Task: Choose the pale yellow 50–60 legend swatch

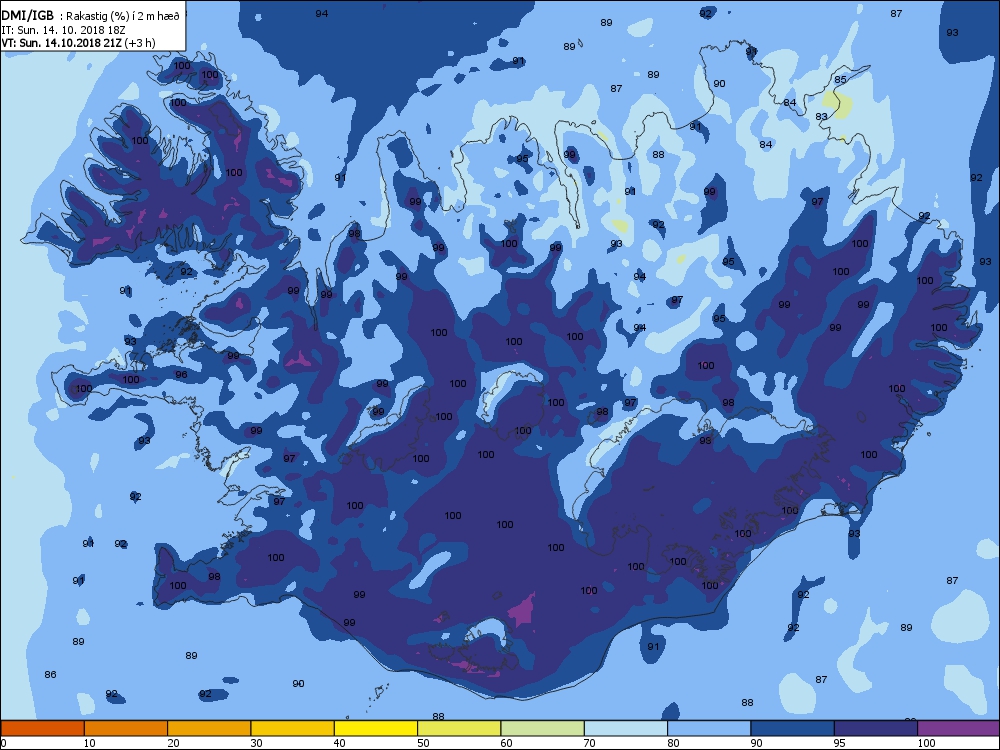Action: (x=459, y=728)
